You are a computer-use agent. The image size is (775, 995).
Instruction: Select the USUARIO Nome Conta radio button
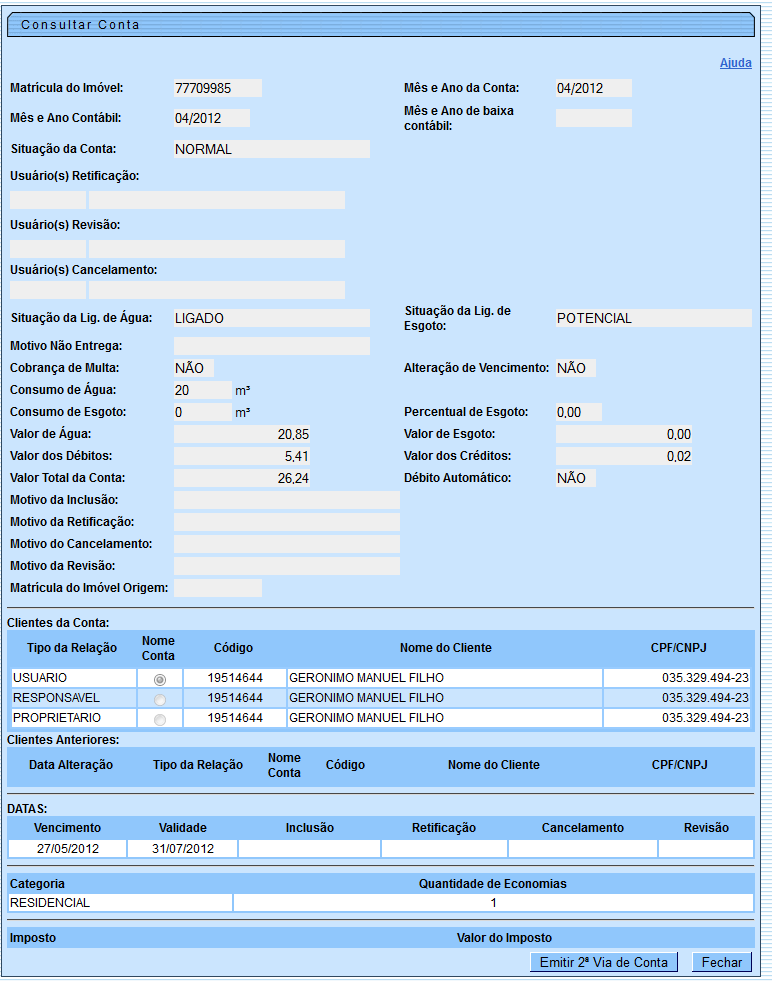(x=160, y=679)
